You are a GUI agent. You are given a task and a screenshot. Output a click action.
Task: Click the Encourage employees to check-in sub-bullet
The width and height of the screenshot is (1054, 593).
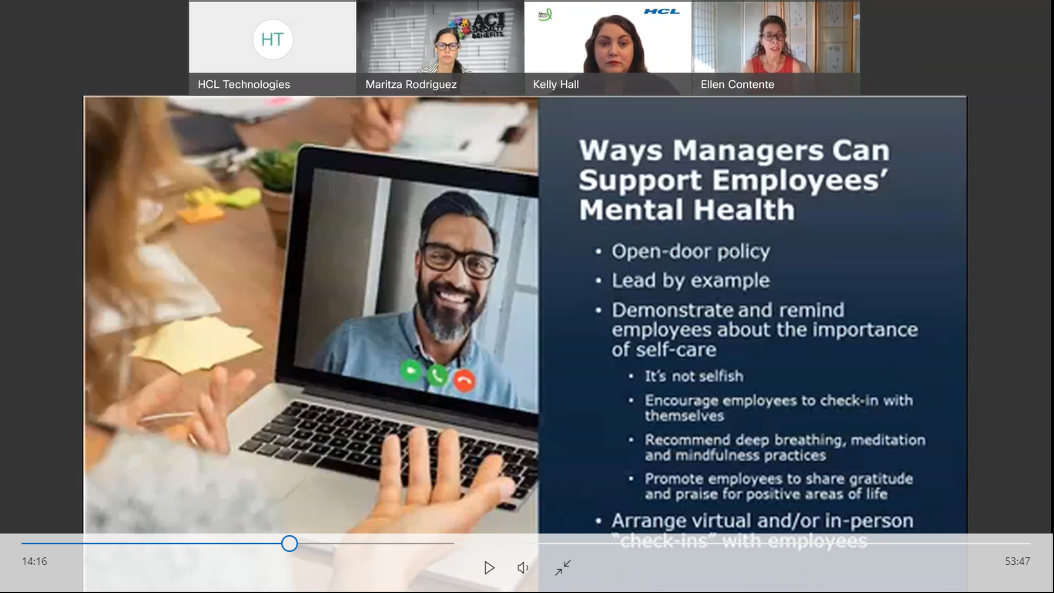(x=778, y=407)
